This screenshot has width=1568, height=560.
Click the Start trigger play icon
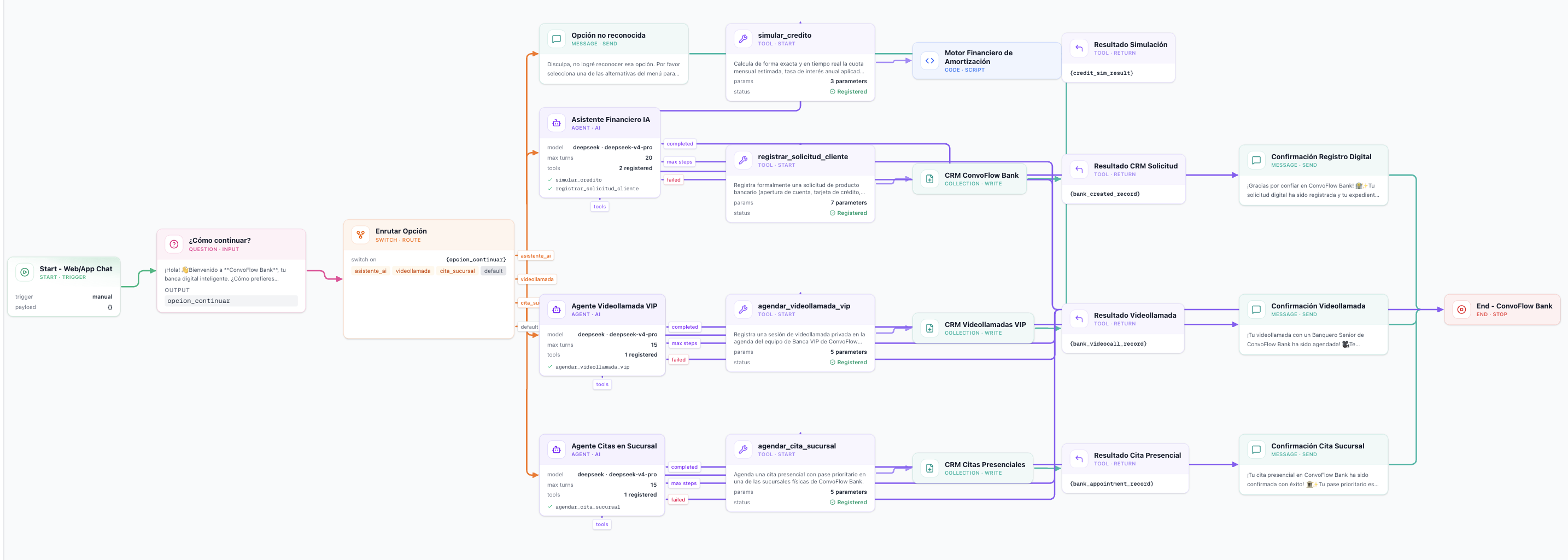tap(25, 272)
